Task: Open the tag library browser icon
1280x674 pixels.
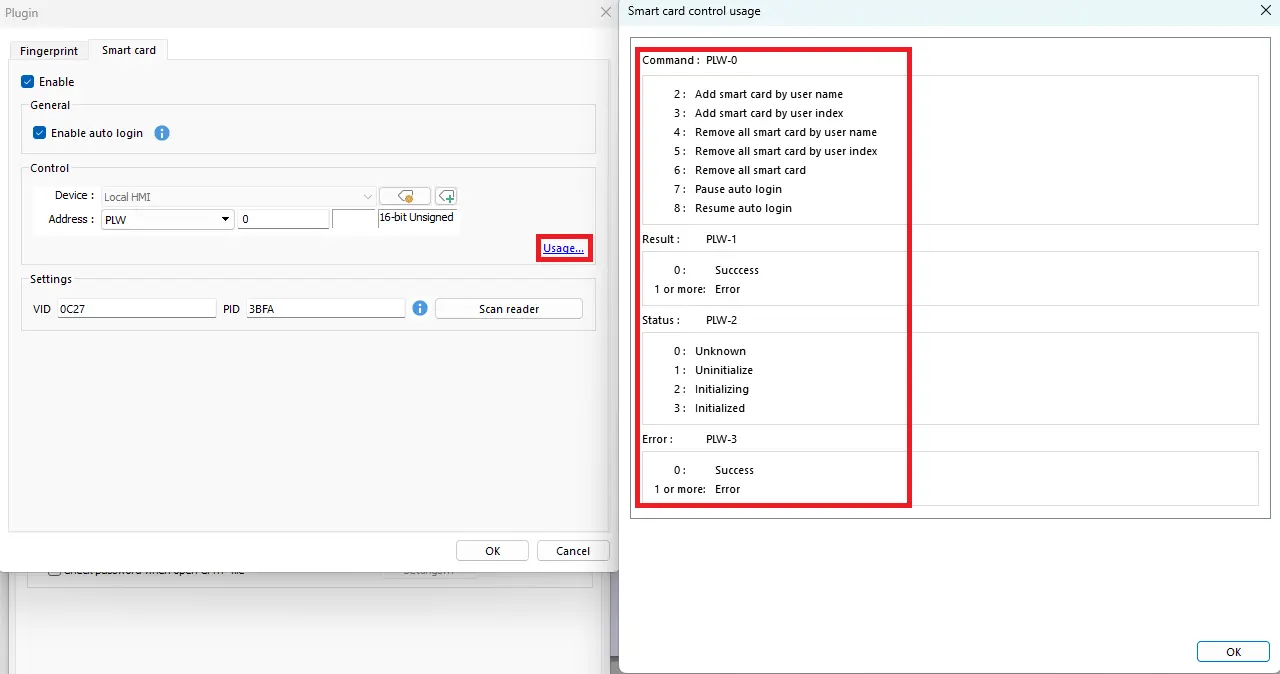Action: coord(405,195)
